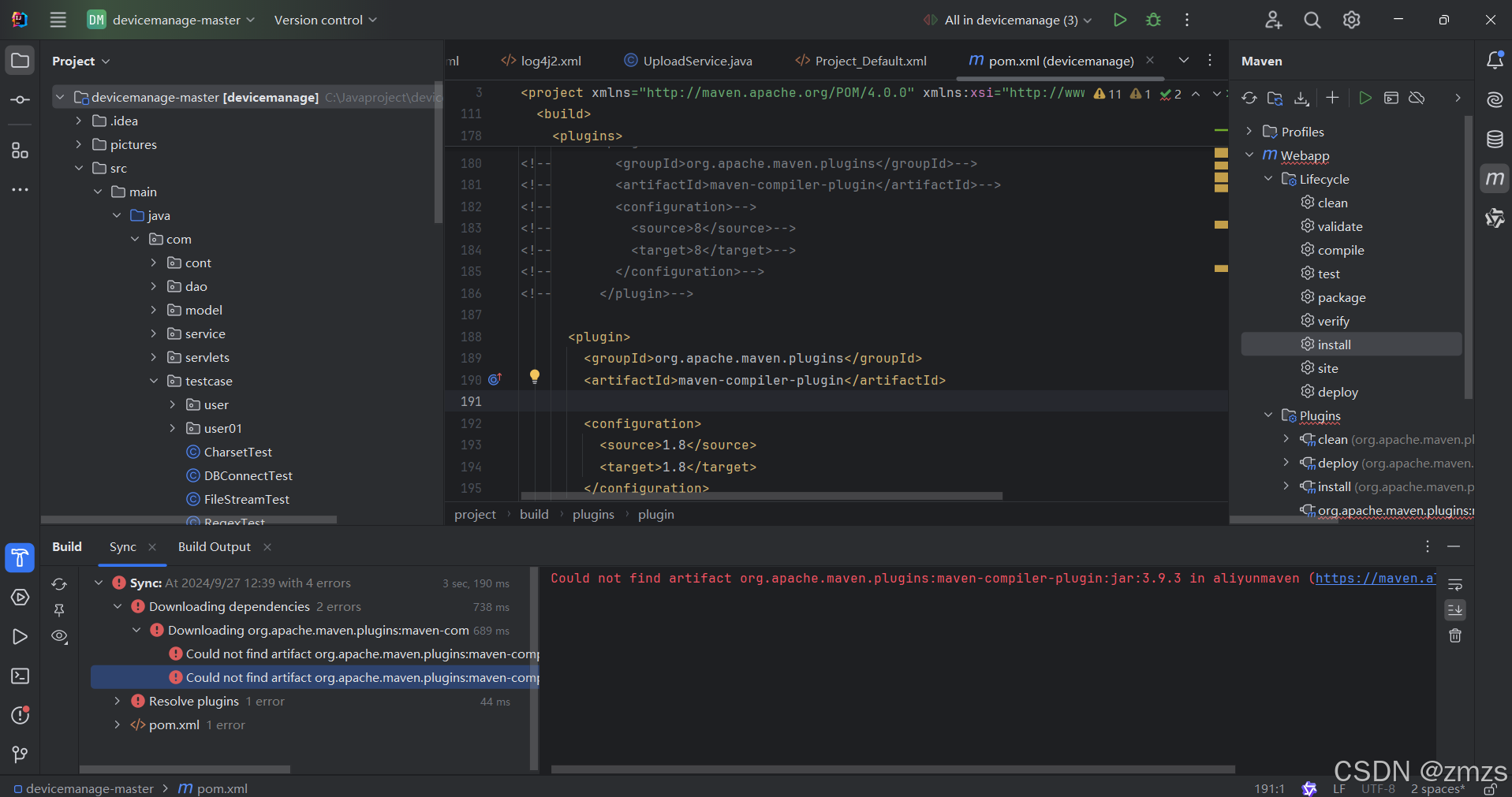The height and width of the screenshot is (797, 1512).
Task: Open the Problems tool window
Action: click(20, 715)
